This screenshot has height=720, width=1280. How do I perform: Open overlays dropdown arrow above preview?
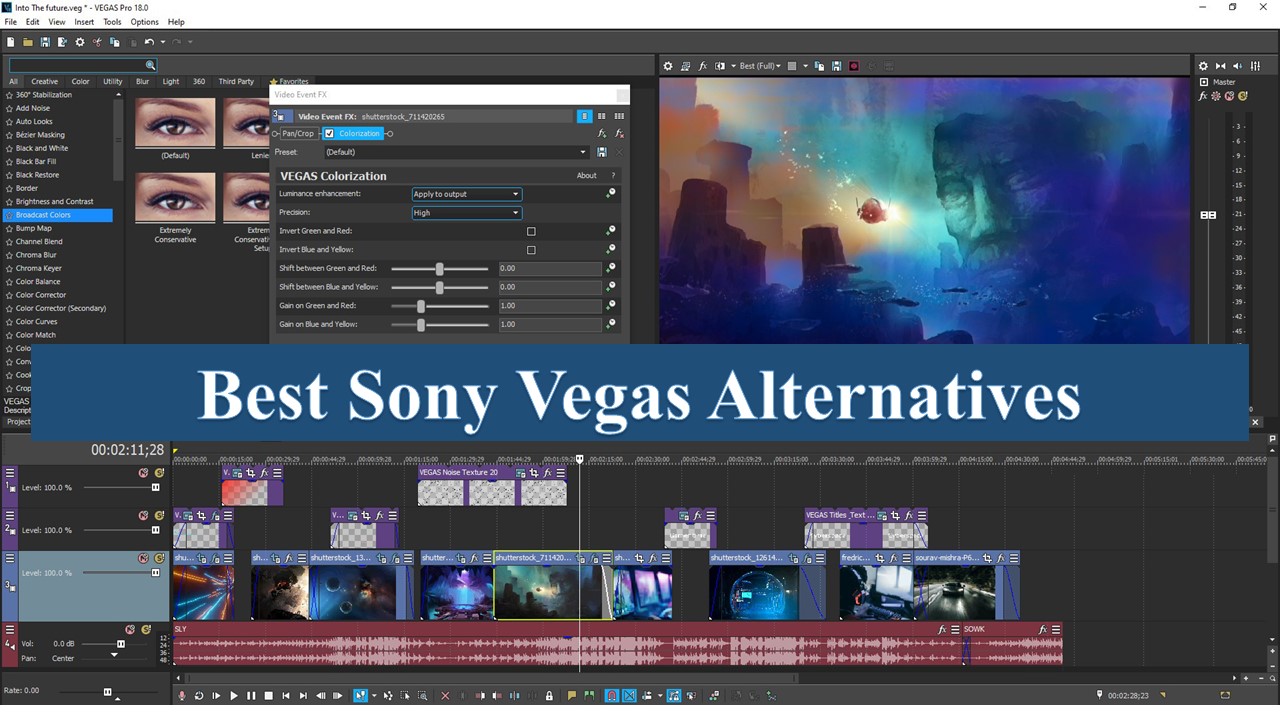coord(805,66)
